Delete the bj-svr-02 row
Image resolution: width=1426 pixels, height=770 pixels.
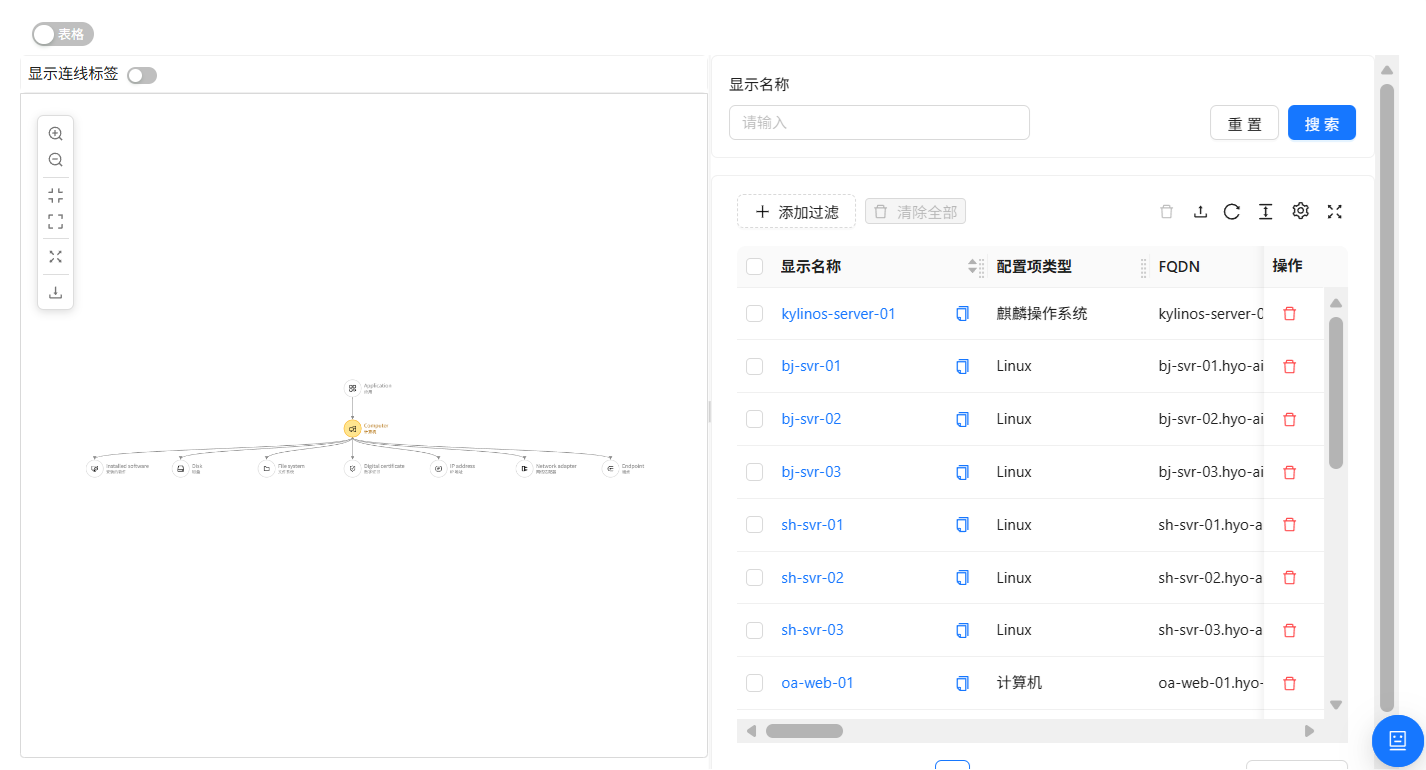[x=1289, y=419]
